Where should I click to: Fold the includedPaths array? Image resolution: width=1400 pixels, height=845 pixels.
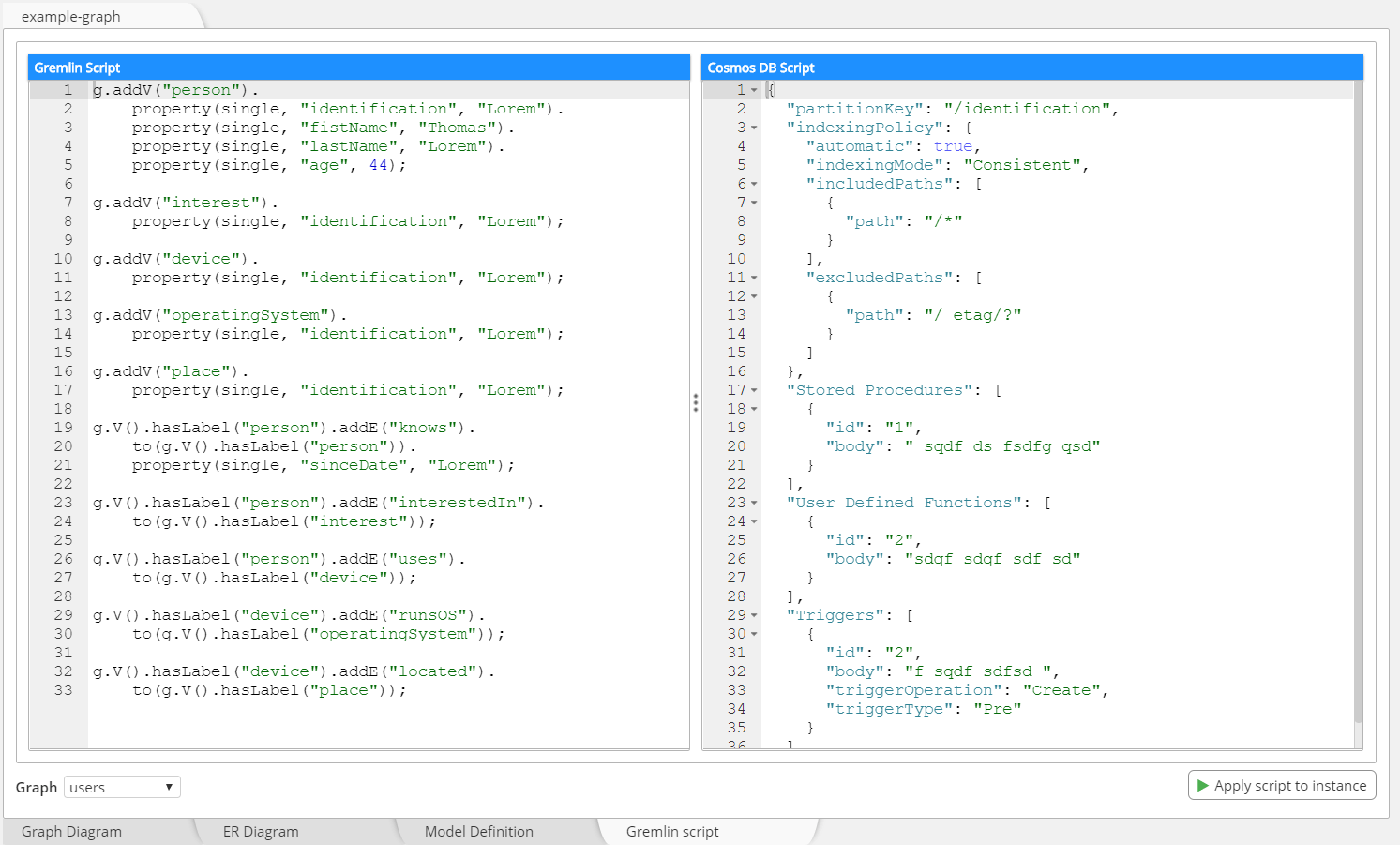click(x=754, y=184)
